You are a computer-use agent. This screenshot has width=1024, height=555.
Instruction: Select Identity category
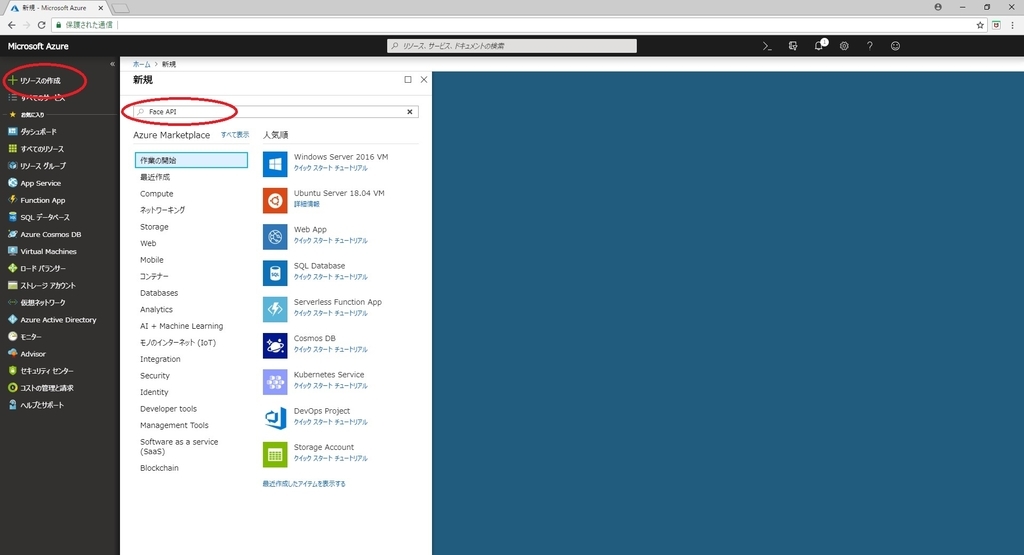pyautogui.click(x=154, y=392)
